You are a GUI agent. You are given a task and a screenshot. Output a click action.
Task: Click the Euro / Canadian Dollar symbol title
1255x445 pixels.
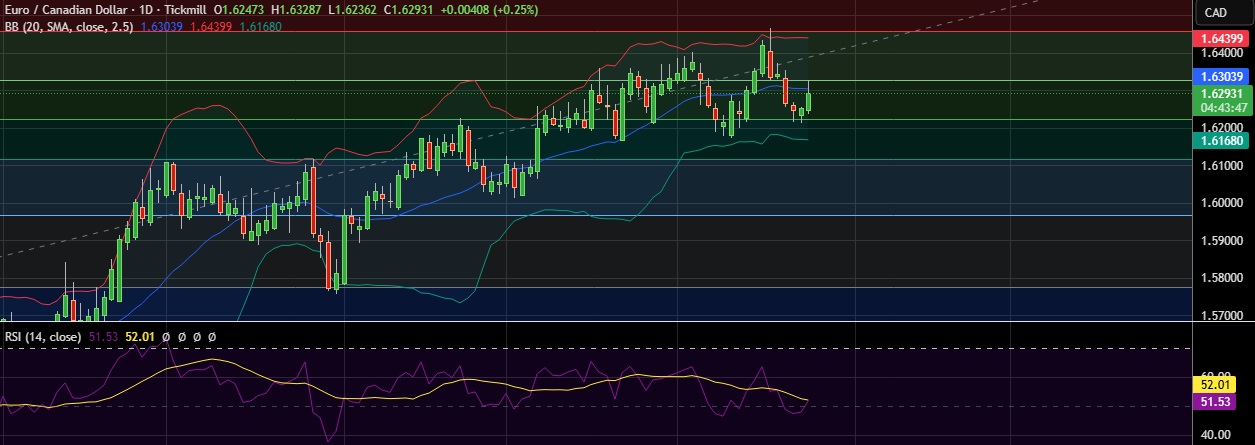click(68, 7)
